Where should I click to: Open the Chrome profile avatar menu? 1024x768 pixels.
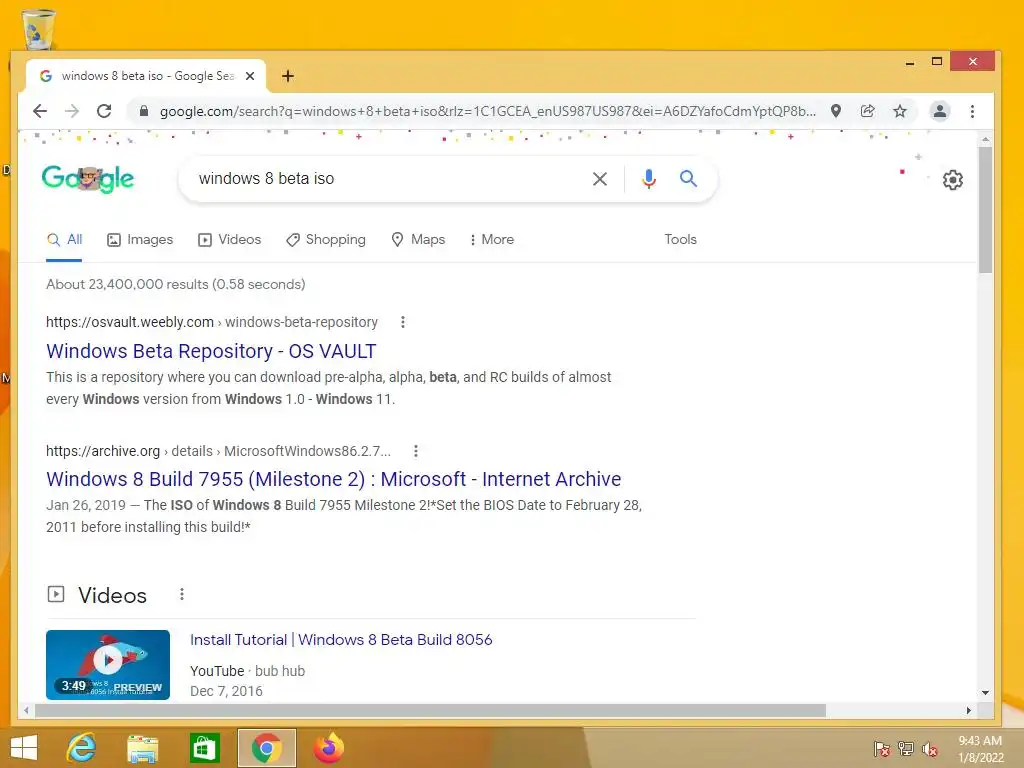pyautogui.click(x=940, y=111)
